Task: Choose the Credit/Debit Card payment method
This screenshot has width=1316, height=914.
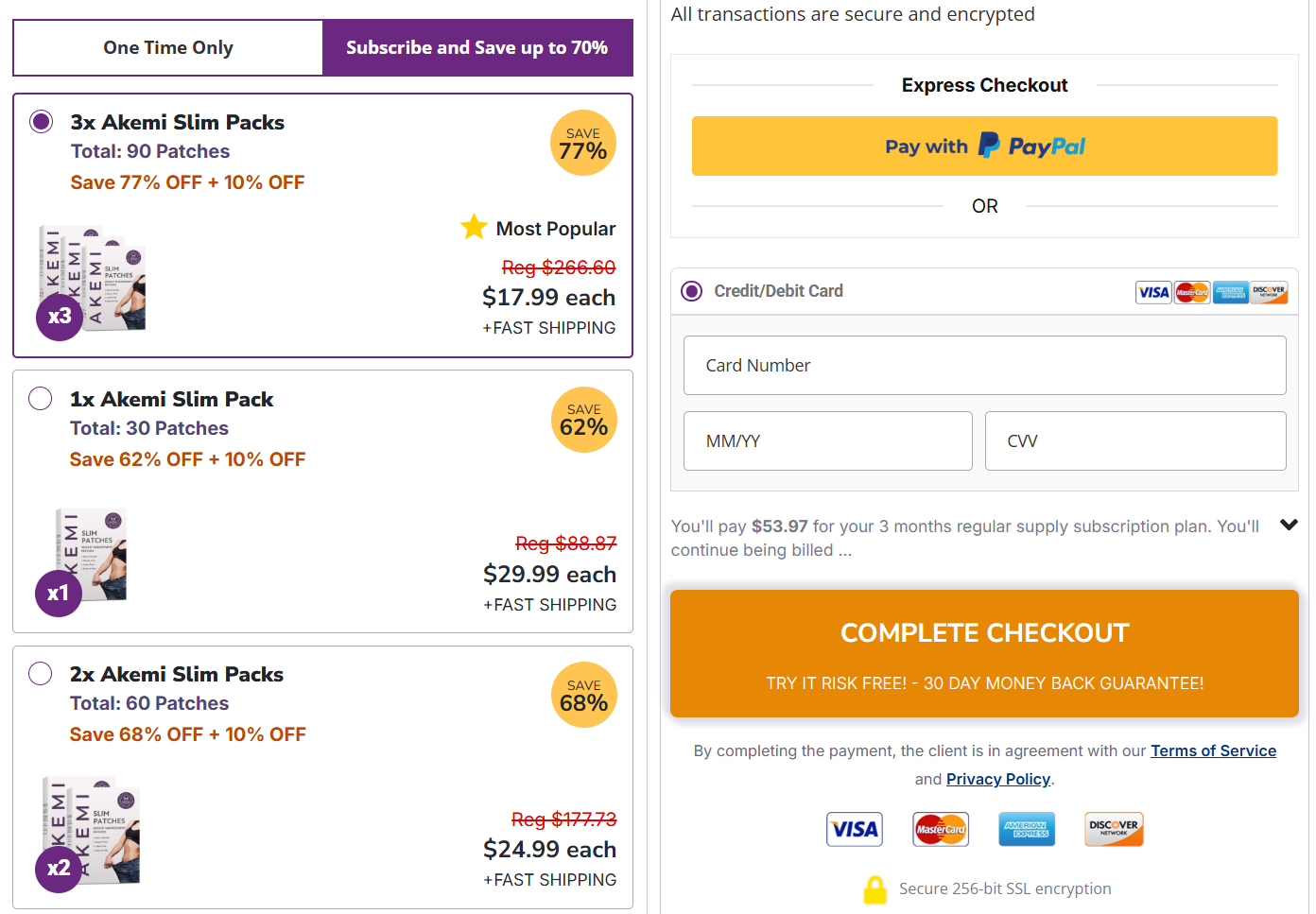Action: click(692, 291)
